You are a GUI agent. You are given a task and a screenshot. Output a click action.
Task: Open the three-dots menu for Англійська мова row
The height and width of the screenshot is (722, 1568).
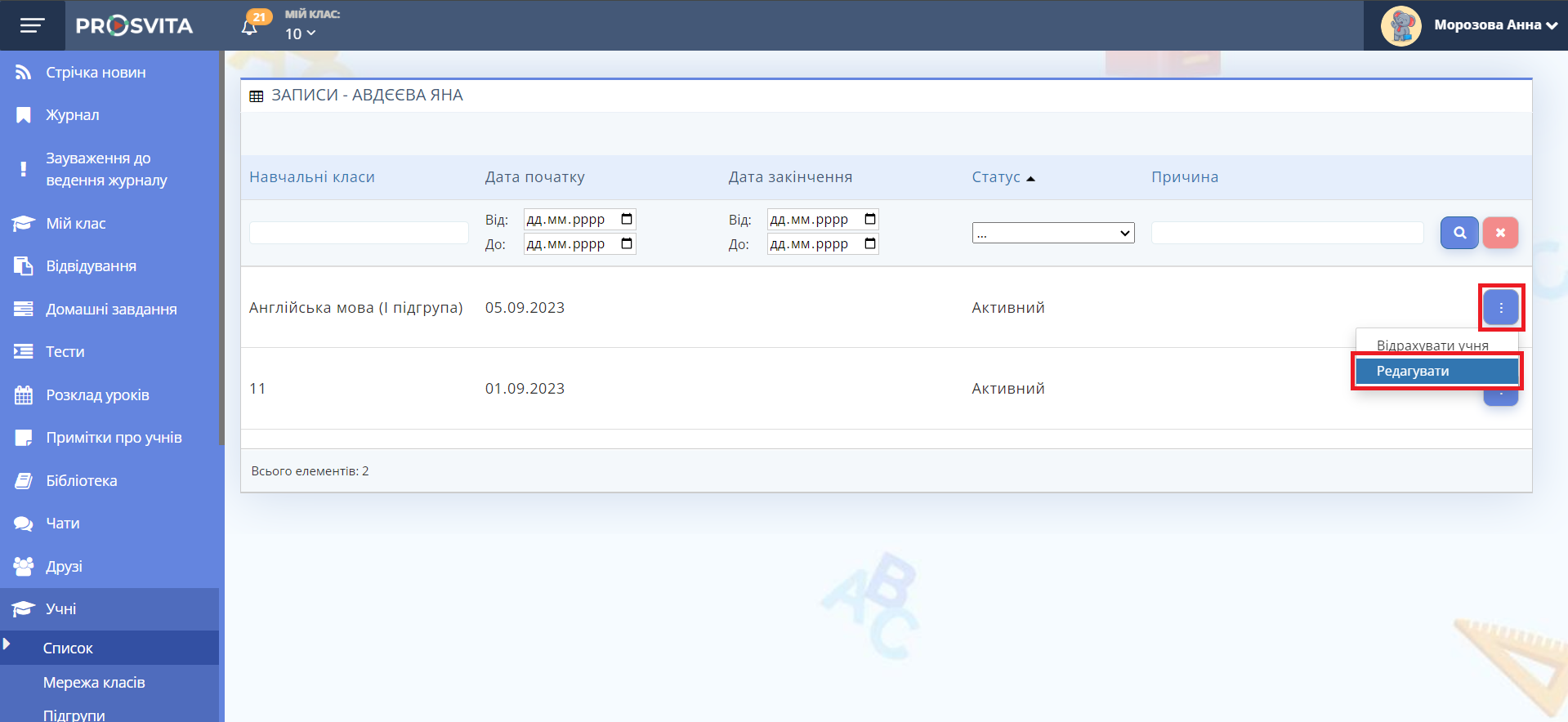tap(1500, 308)
